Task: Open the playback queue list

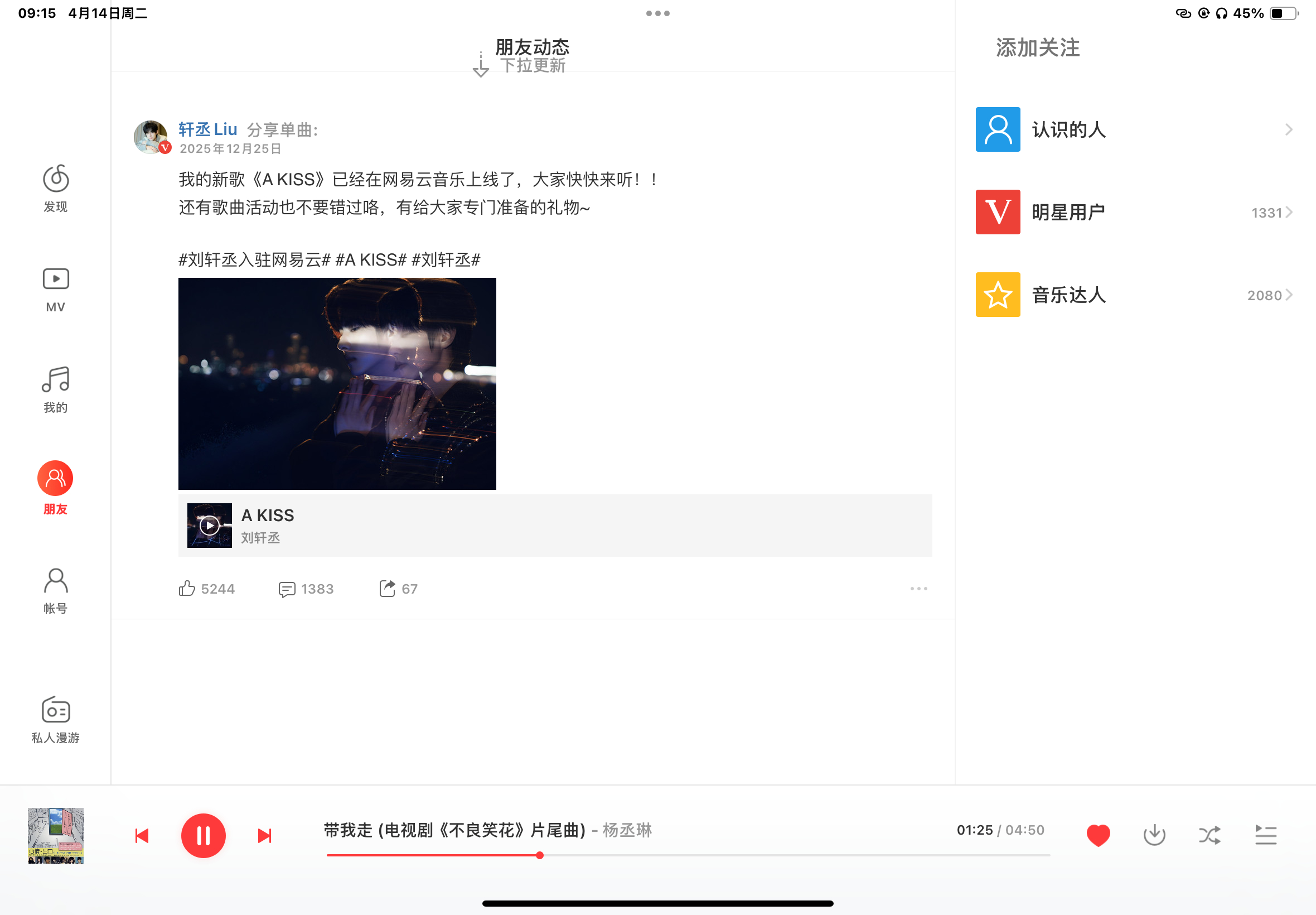Action: [1266, 835]
